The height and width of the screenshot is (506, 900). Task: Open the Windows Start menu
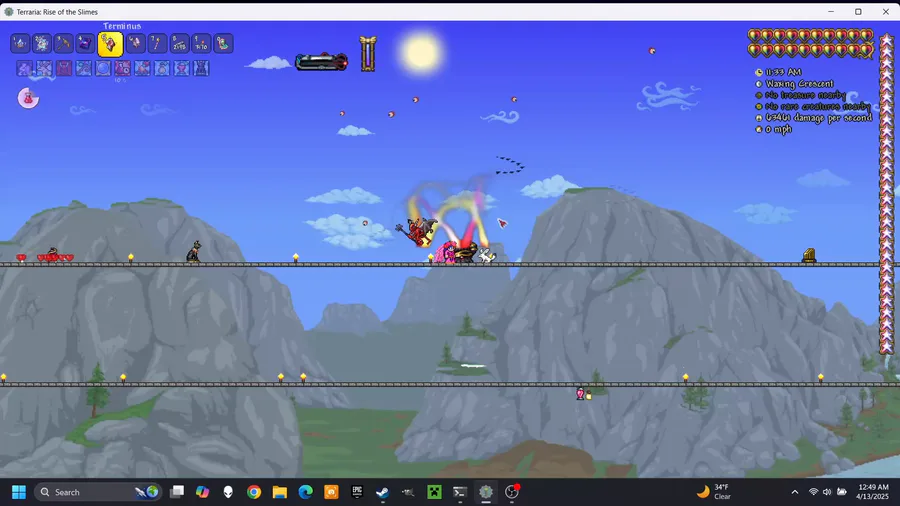coord(19,492)
